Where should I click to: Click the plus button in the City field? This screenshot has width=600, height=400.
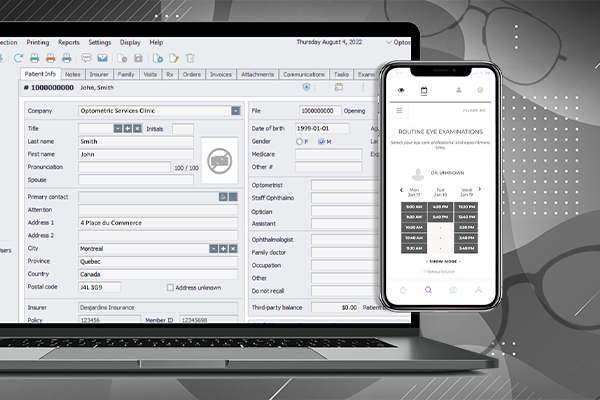click(223, 249)
